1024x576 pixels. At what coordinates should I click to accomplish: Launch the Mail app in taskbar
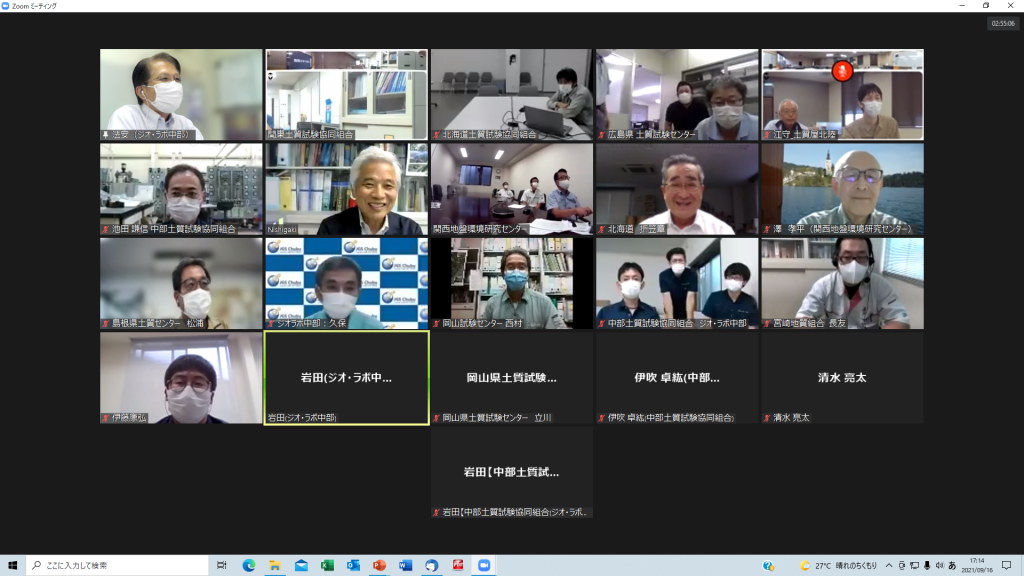pos(301,565)
